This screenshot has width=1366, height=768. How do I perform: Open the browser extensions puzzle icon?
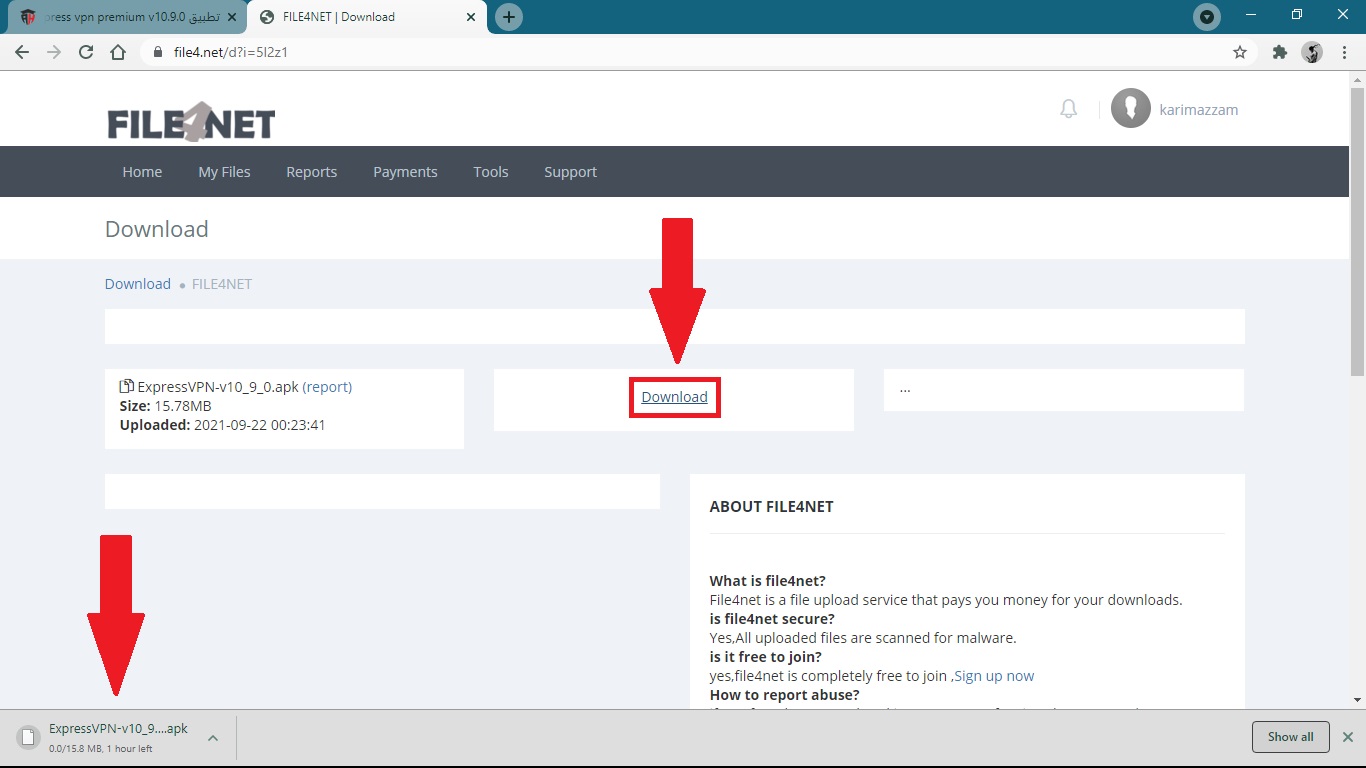1279,52
